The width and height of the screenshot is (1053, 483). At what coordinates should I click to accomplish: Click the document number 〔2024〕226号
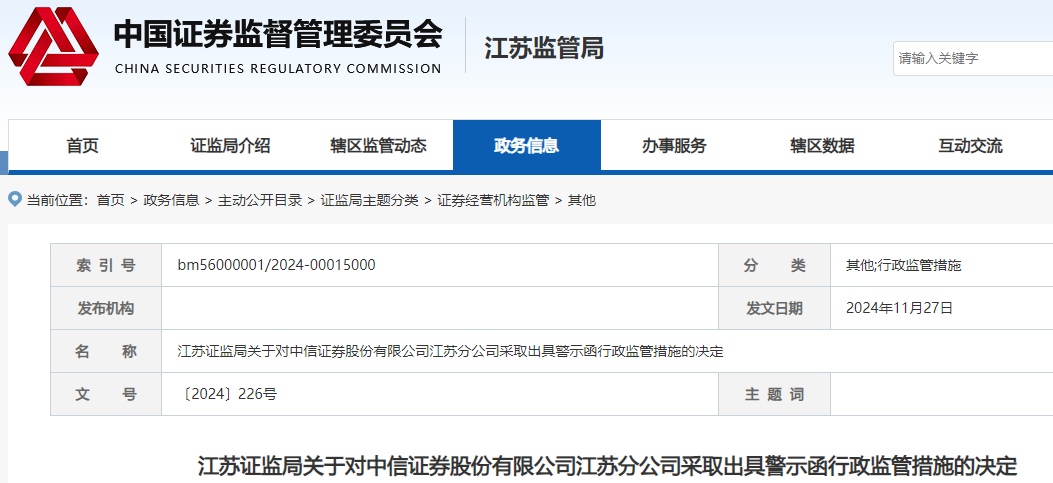coord(229,394)
